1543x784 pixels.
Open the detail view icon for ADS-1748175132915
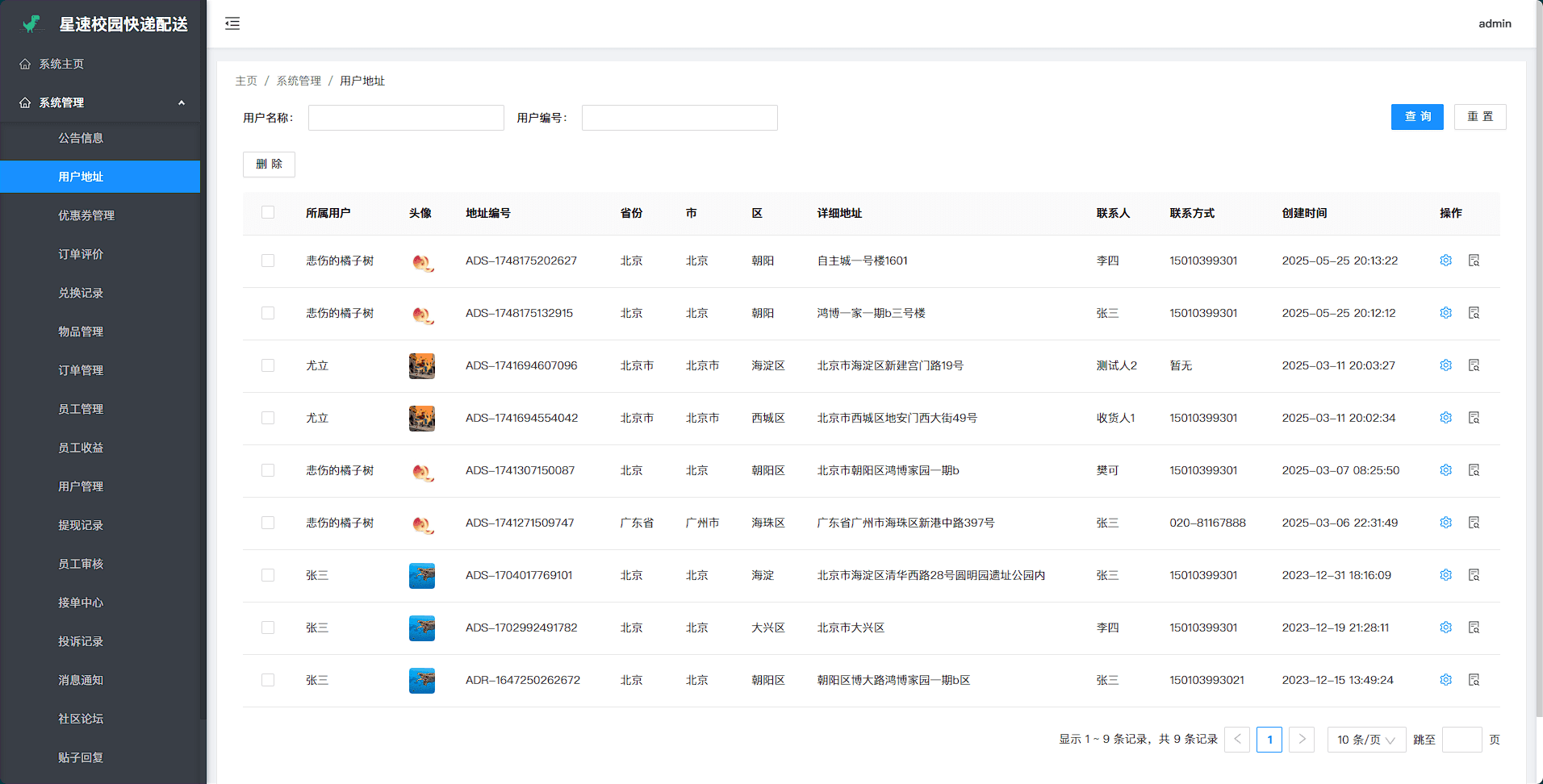1474,313
